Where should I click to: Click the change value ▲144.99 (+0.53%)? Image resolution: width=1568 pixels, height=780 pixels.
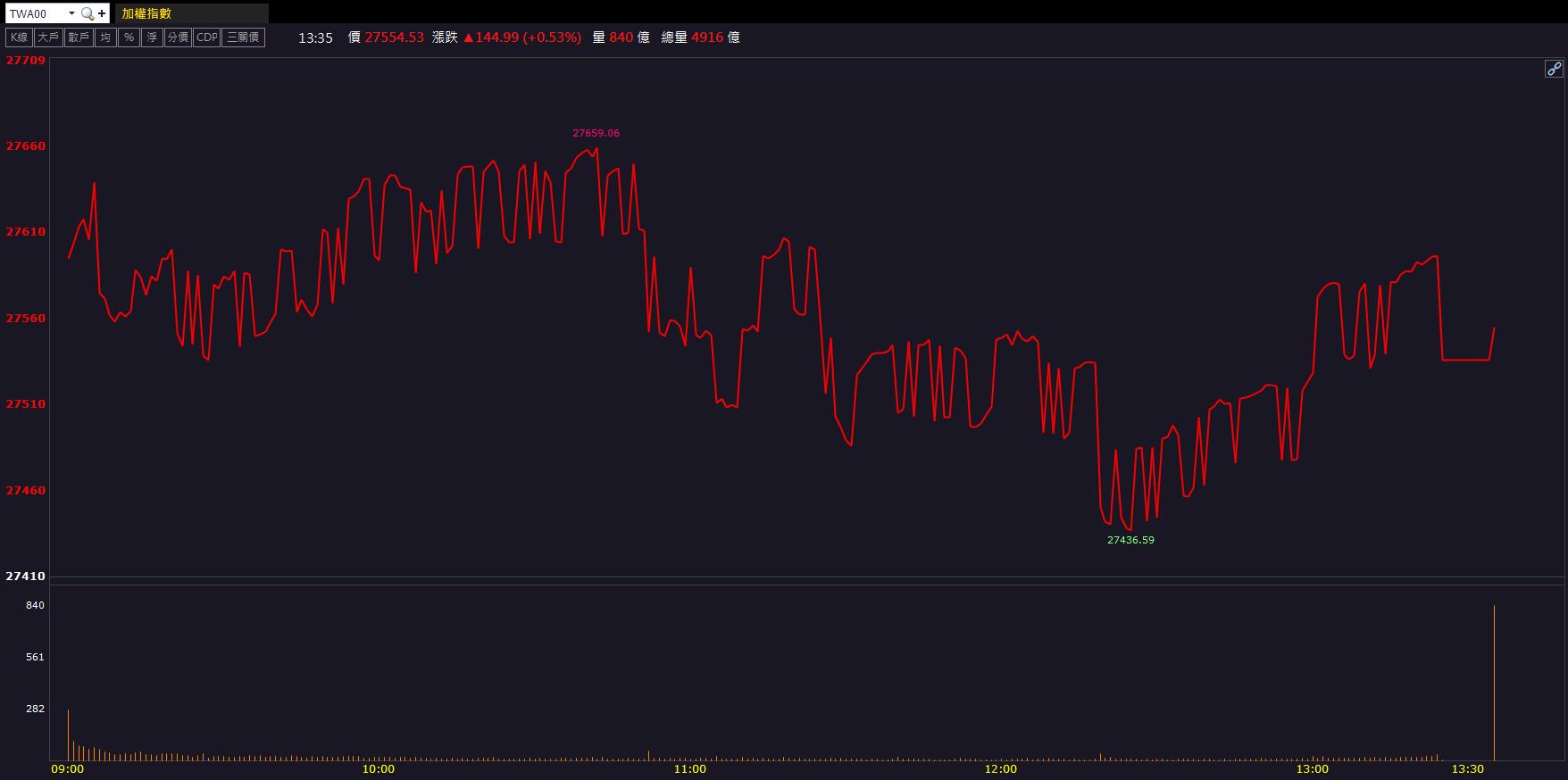pos(521,37)
